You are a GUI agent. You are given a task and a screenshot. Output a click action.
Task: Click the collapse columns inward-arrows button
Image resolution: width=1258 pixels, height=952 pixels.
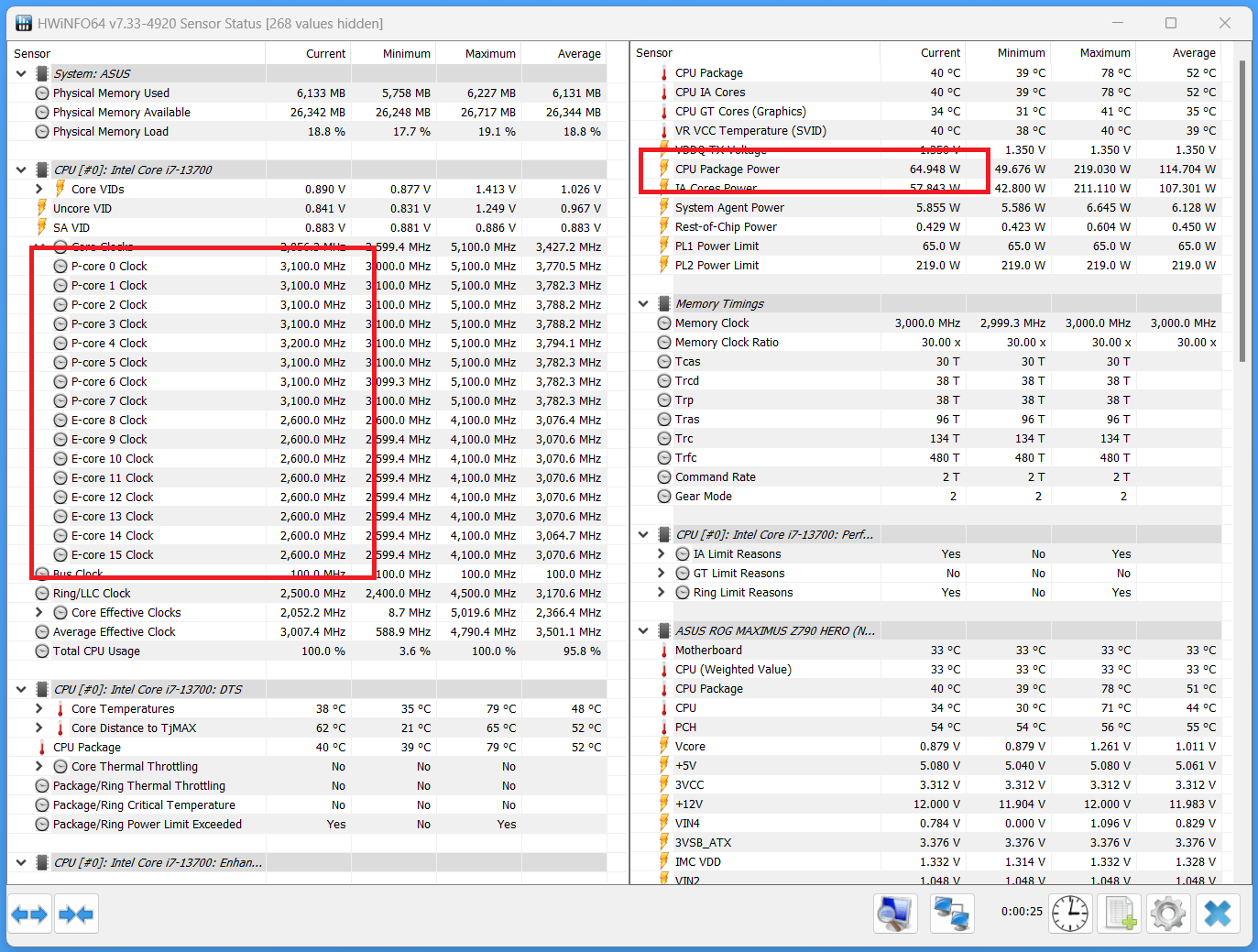pos(75,914)
